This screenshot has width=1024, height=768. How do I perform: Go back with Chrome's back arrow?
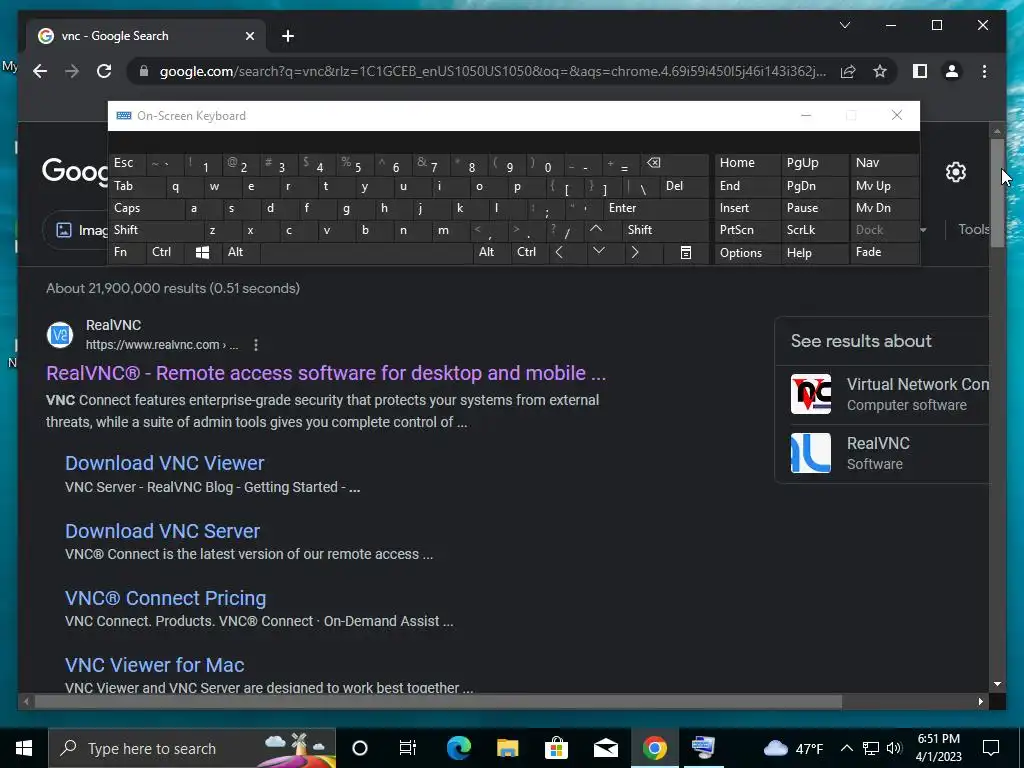[x=40, y=71]
